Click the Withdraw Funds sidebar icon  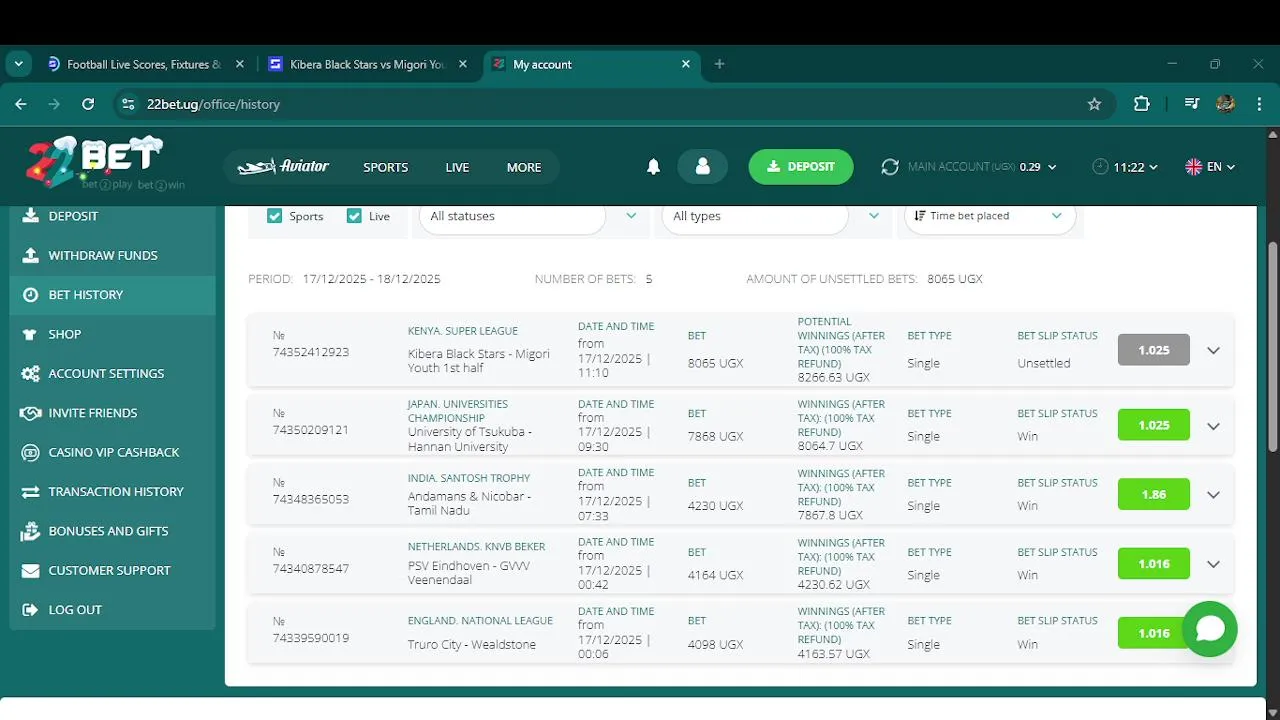click(x=30, y=255)
